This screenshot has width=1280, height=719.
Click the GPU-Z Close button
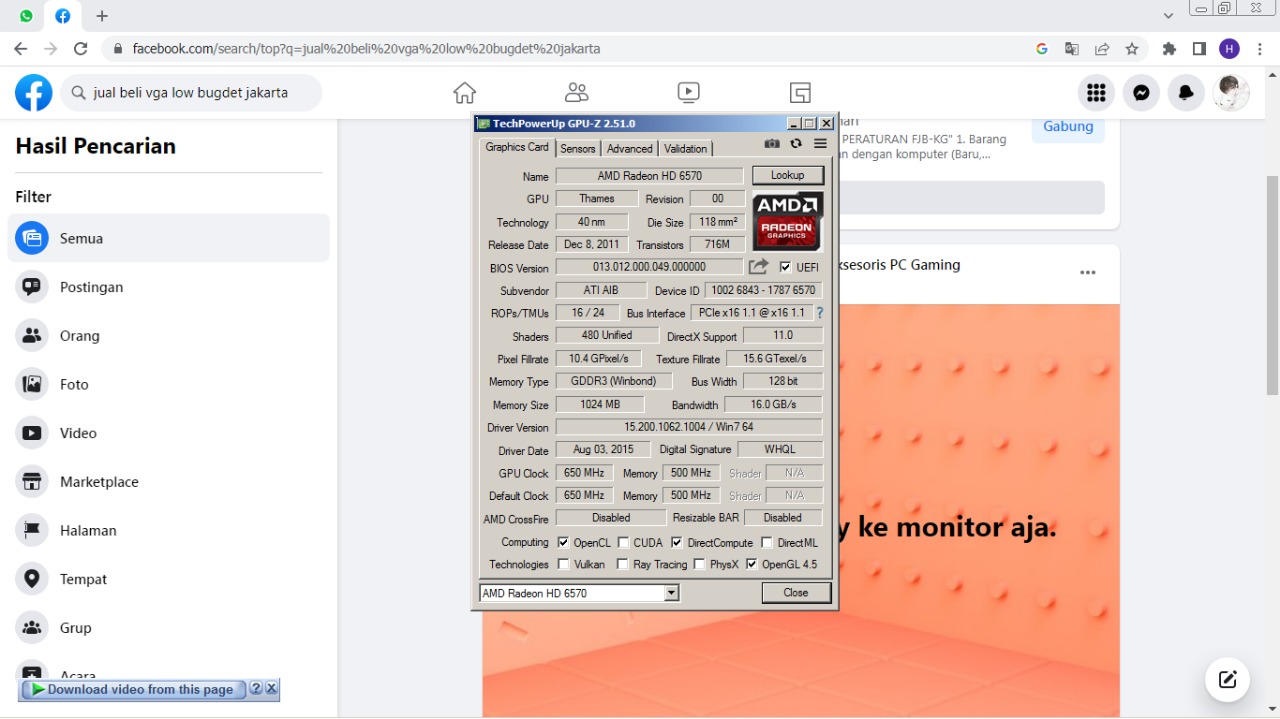point(796,593)
